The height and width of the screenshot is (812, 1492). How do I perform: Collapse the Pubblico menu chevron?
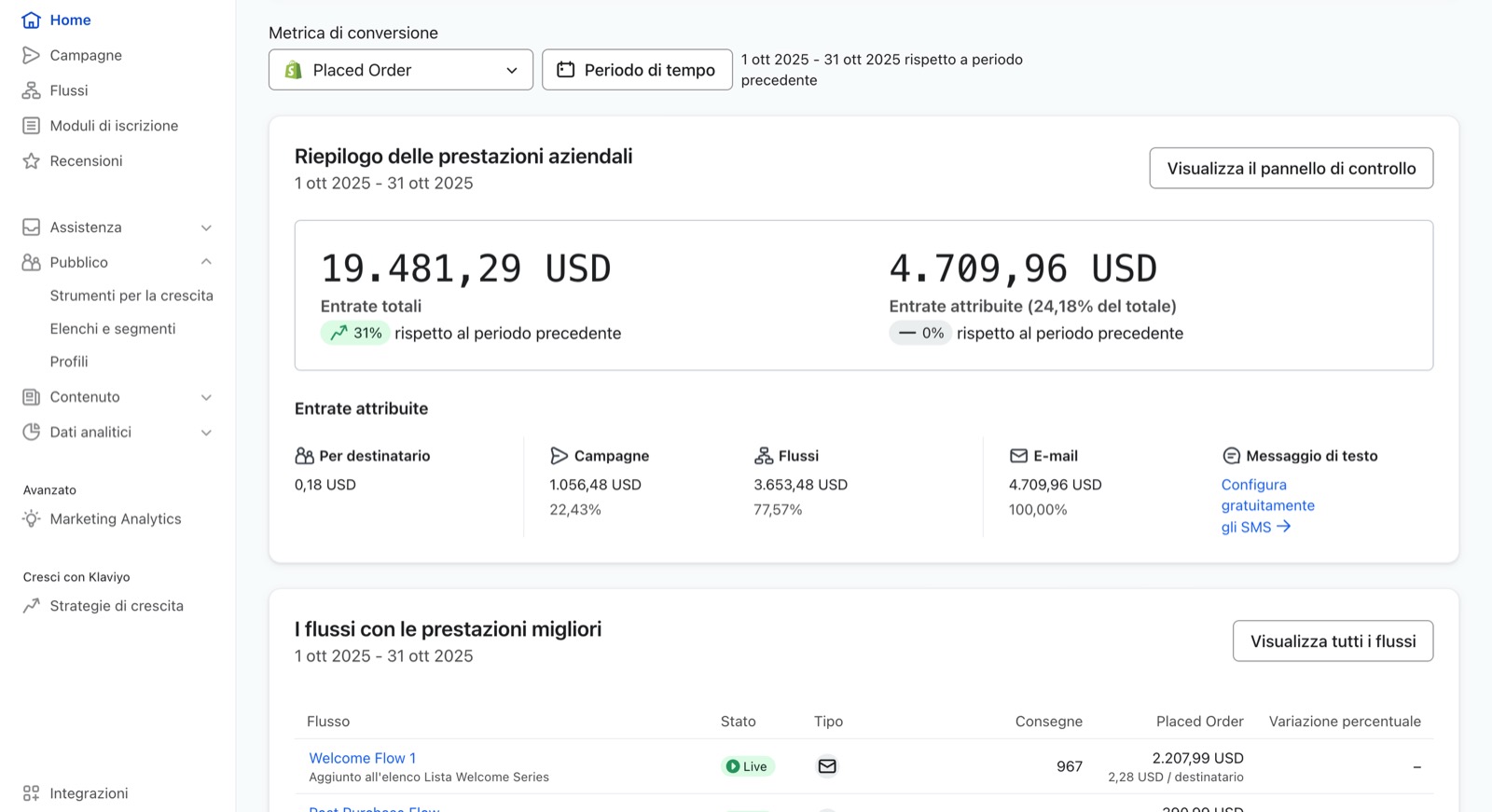point(206,263)
